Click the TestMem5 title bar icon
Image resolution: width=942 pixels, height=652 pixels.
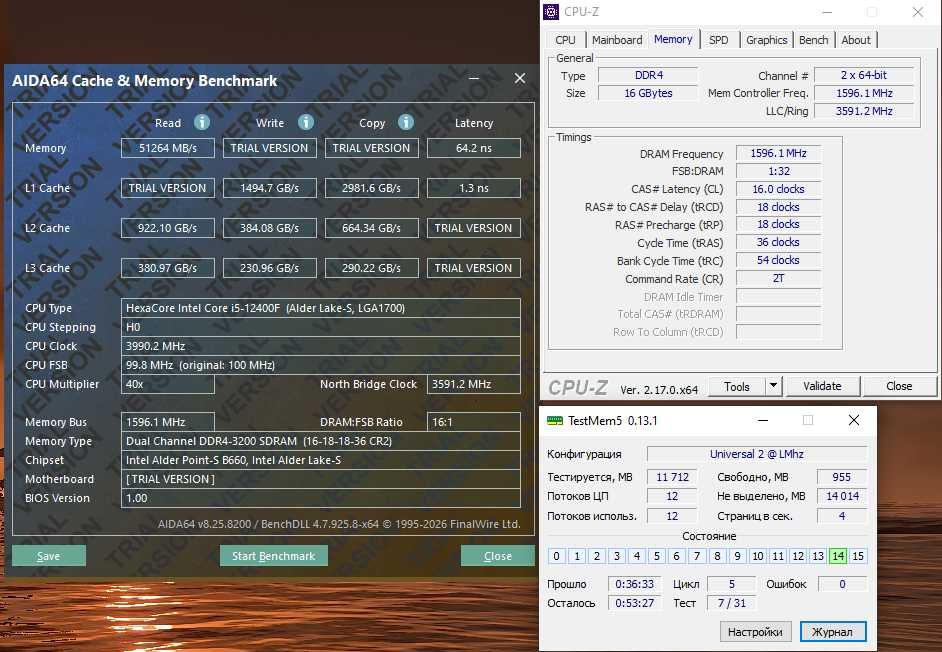pyautogui.click(x=554, y=421)
